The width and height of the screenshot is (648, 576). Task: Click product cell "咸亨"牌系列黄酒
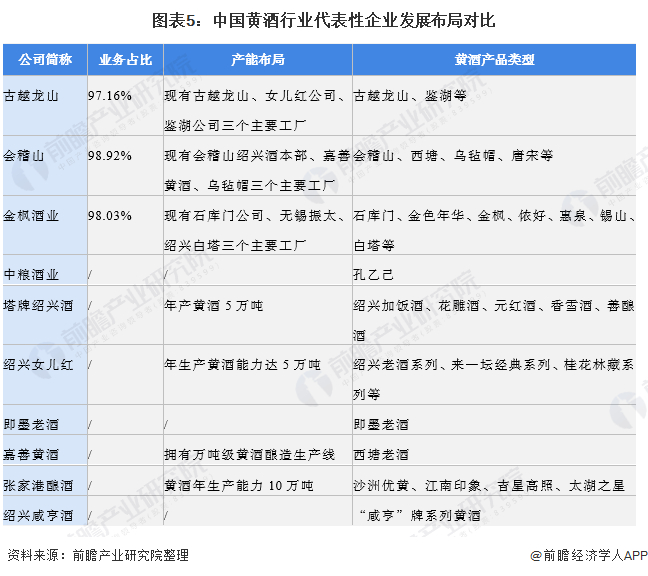click(x=494, y=511)
